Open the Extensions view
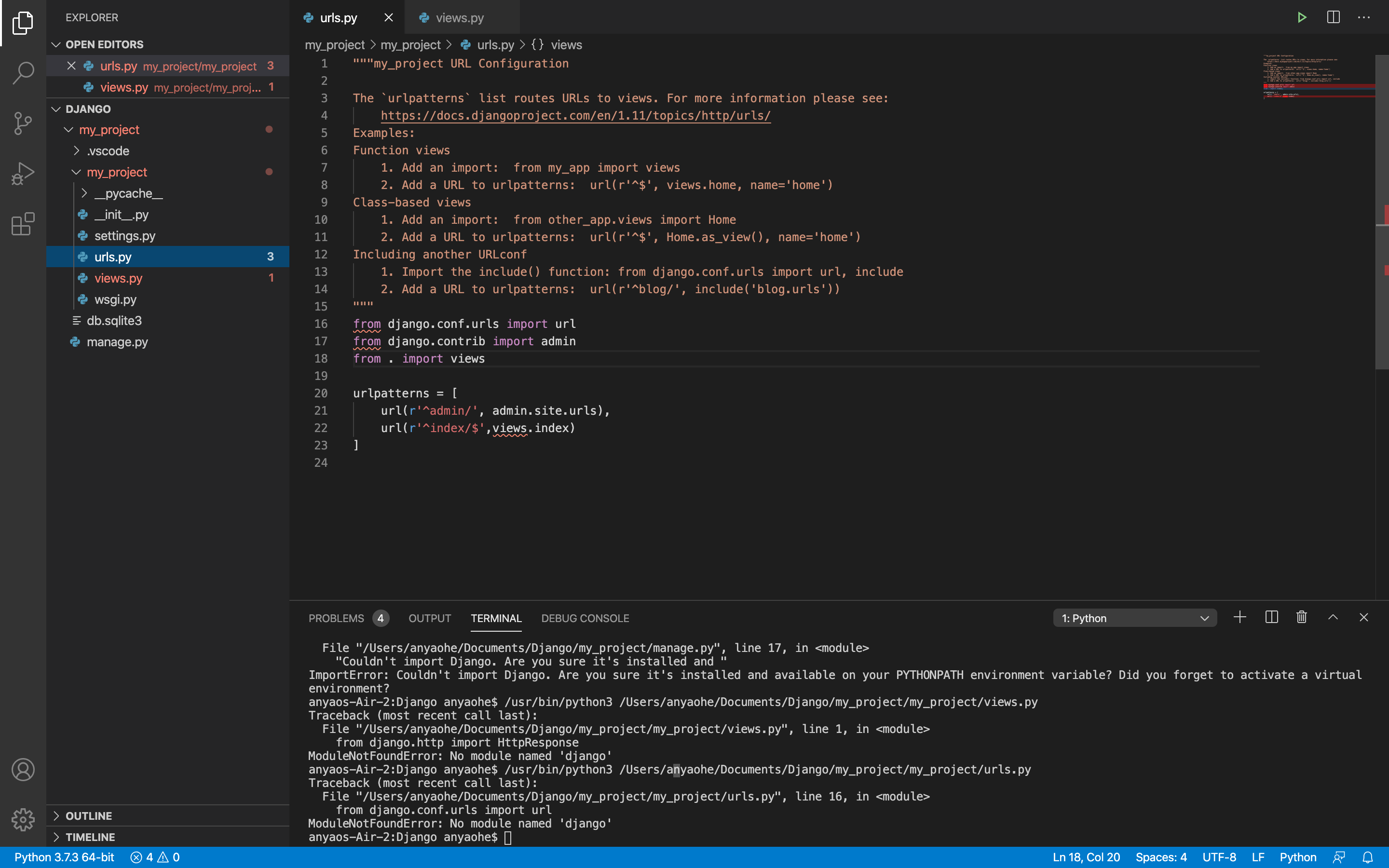 coord(23,223)
